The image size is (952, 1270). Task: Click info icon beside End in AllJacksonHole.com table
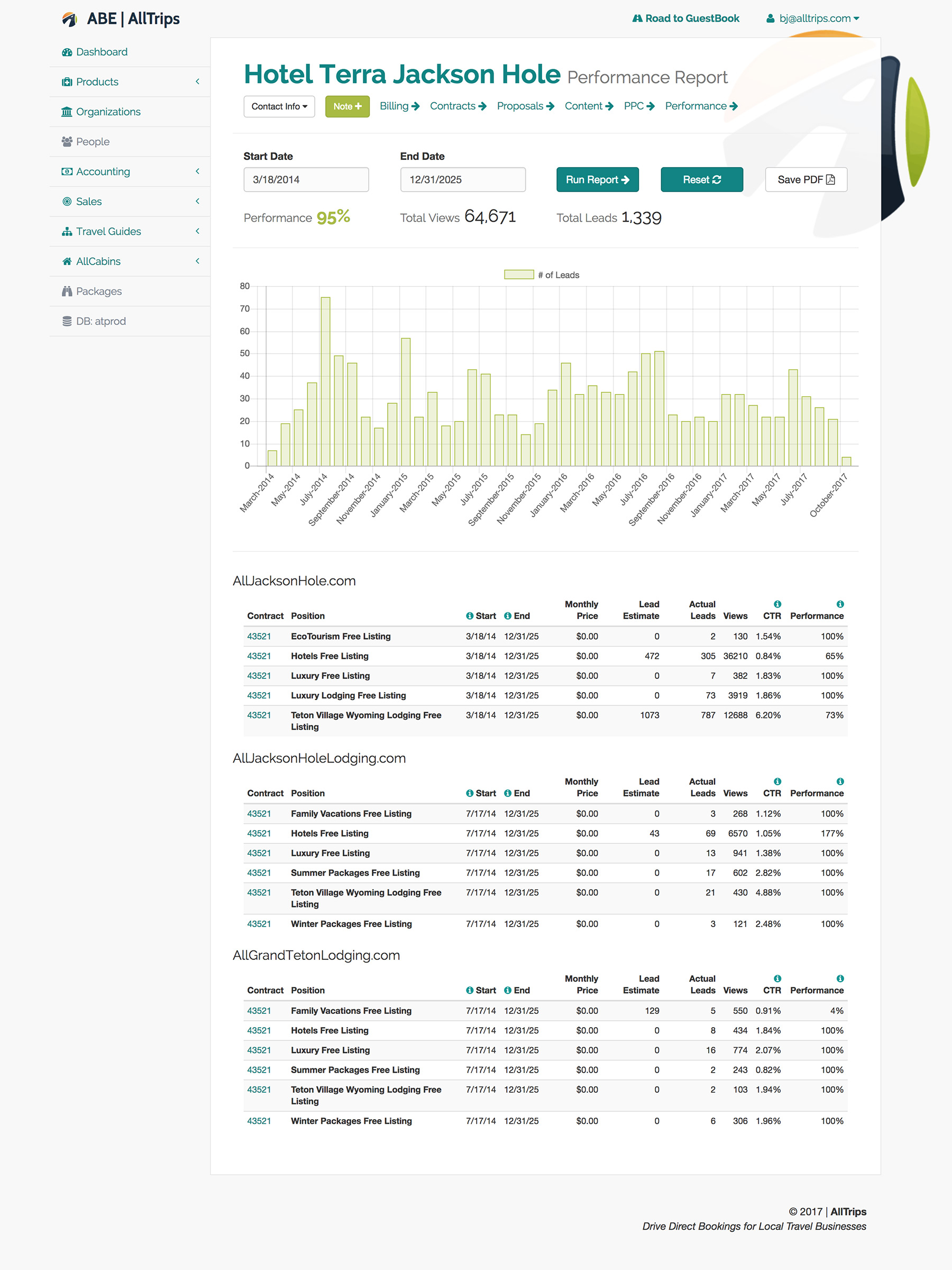click(x=507, y=616)
